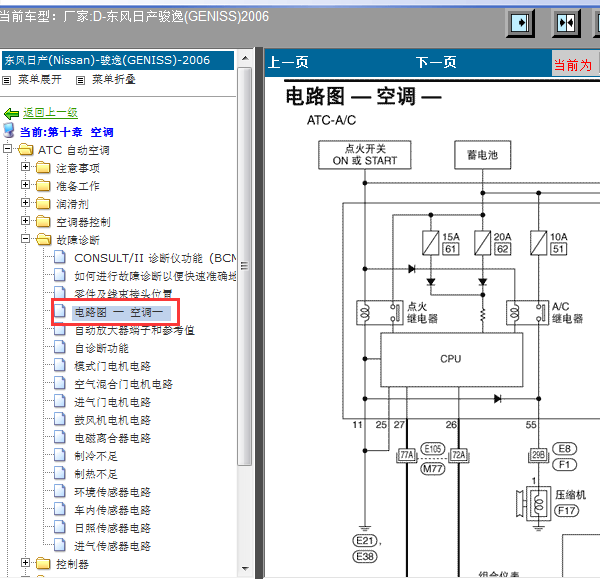Screen dimensions: 600x579
Task: Click the 润滑剂 folder icon
Action: (x=43, y=204)
